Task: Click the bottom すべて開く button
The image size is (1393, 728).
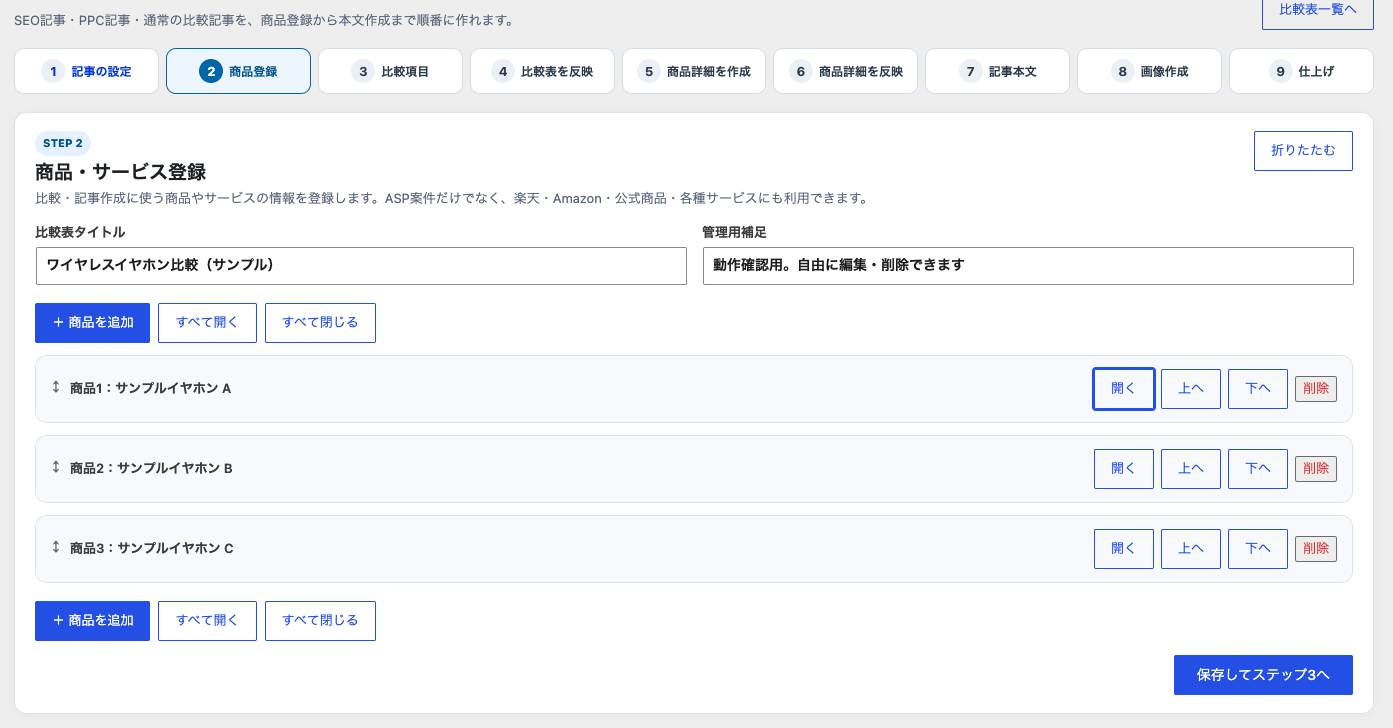Action: pyautogui.click(x=207, y=621)
